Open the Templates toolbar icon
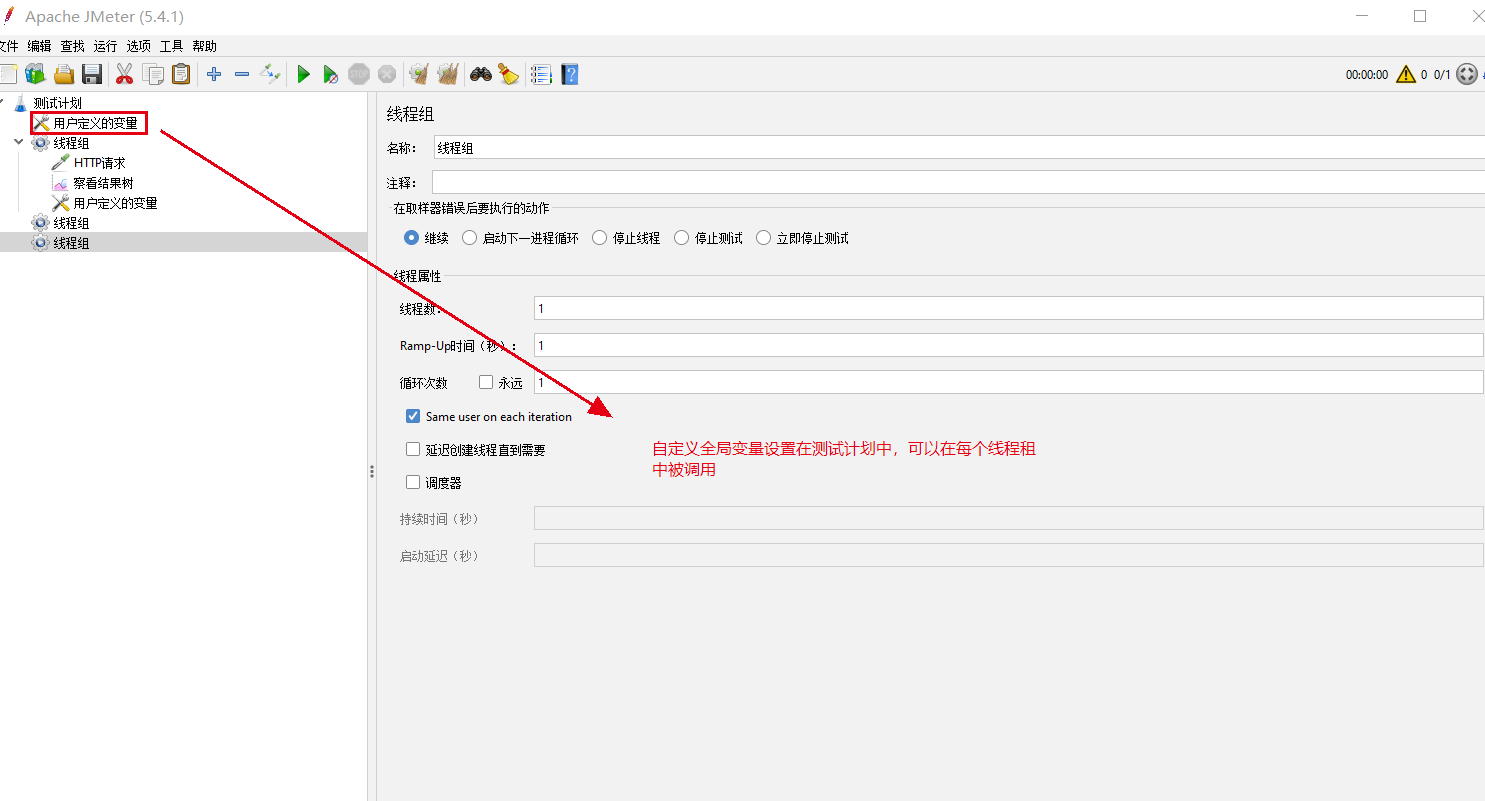This screenshot has height=801, width=1485. click(36, 74)
